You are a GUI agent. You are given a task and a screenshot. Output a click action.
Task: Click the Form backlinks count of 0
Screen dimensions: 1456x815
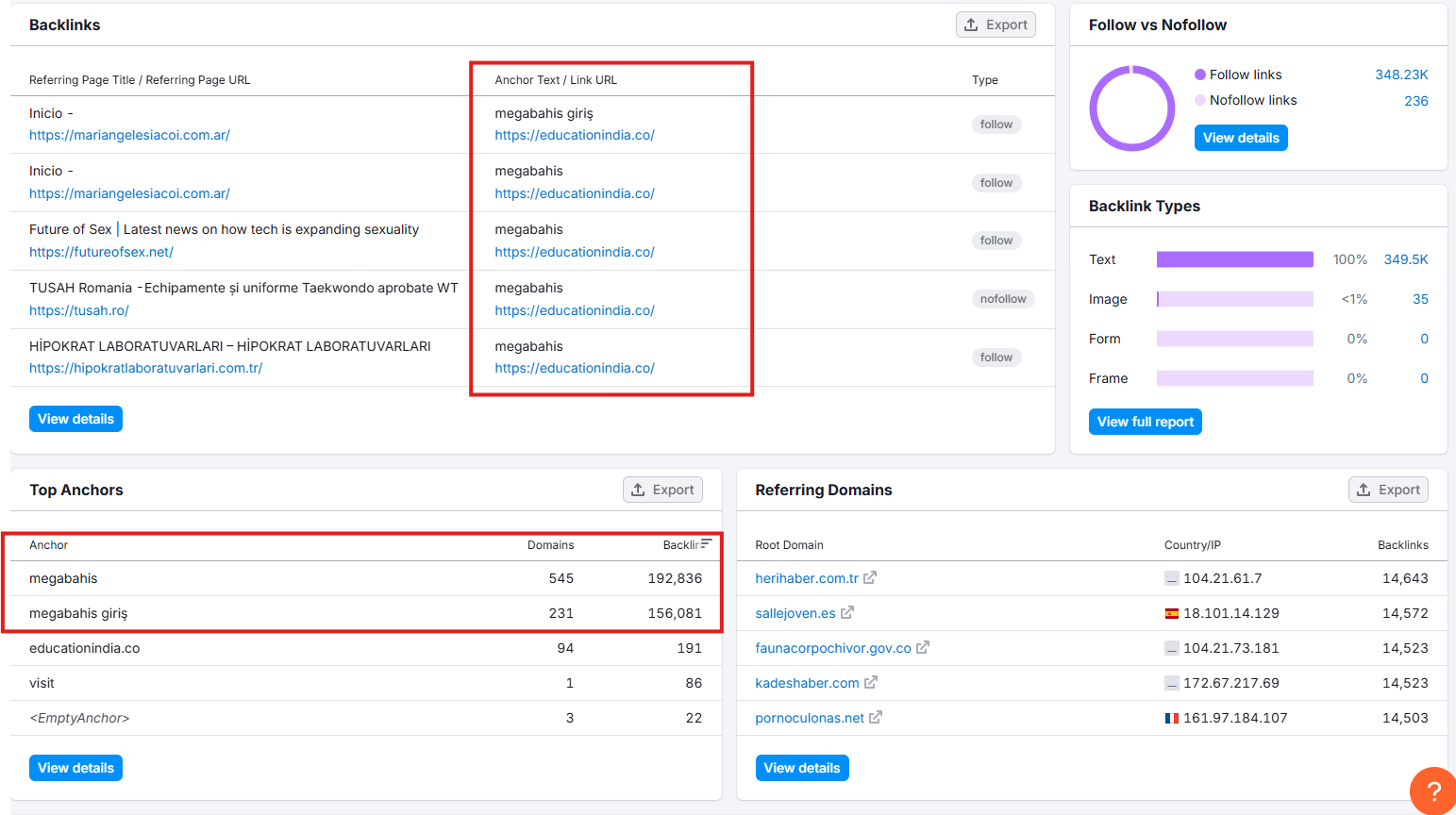(1424, 339)
